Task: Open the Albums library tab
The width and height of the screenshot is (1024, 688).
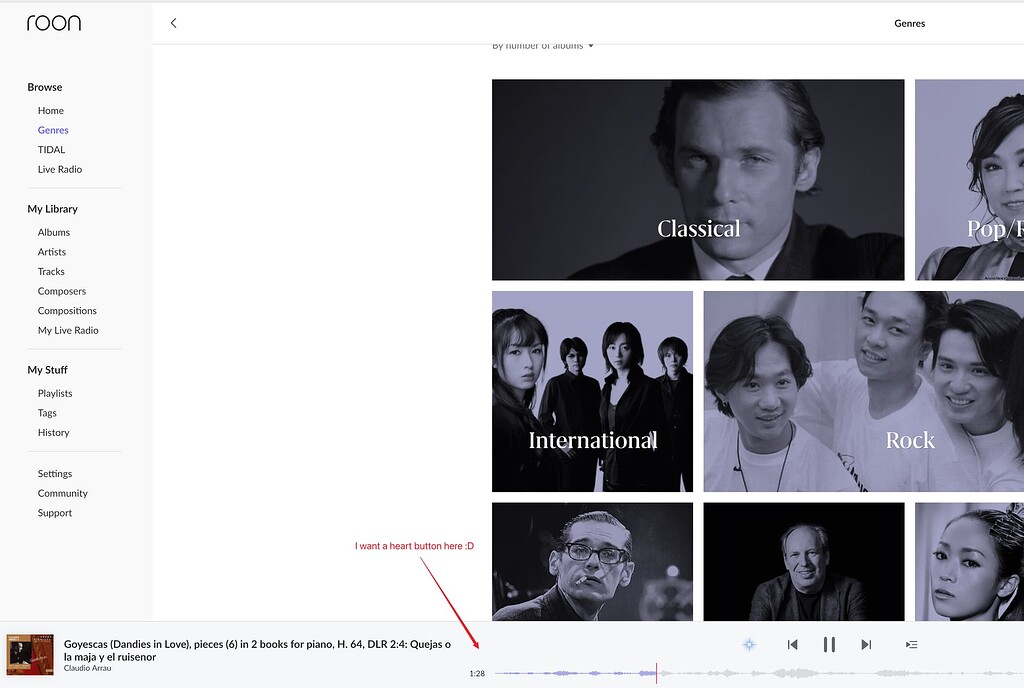Action: pos(53,232)
